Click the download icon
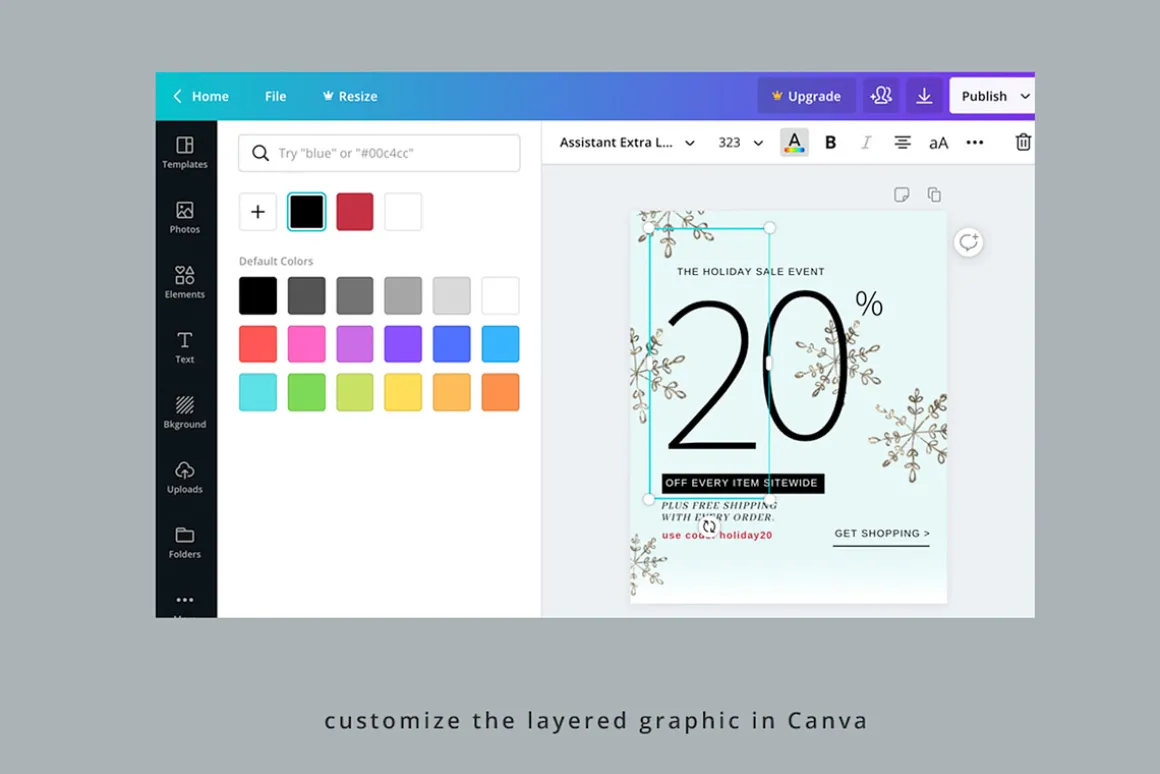The image size is (1160, 774). [x=924, y=96]
